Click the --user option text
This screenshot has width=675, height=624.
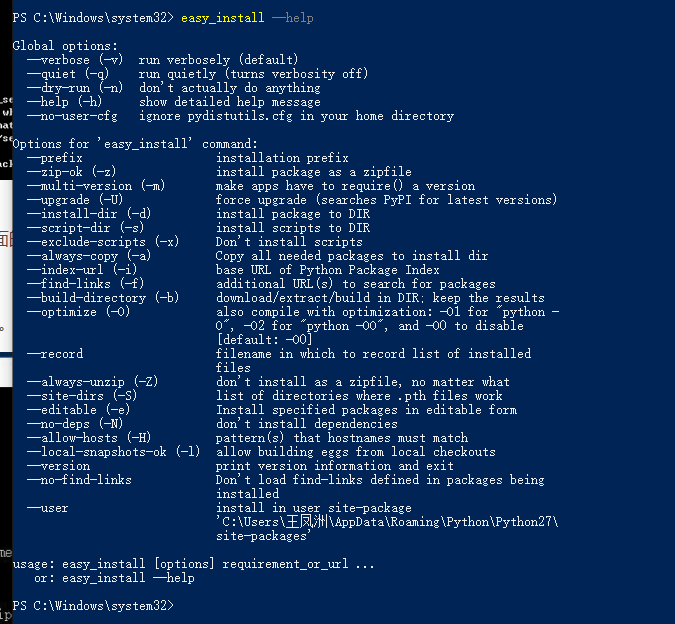point(47,508)
